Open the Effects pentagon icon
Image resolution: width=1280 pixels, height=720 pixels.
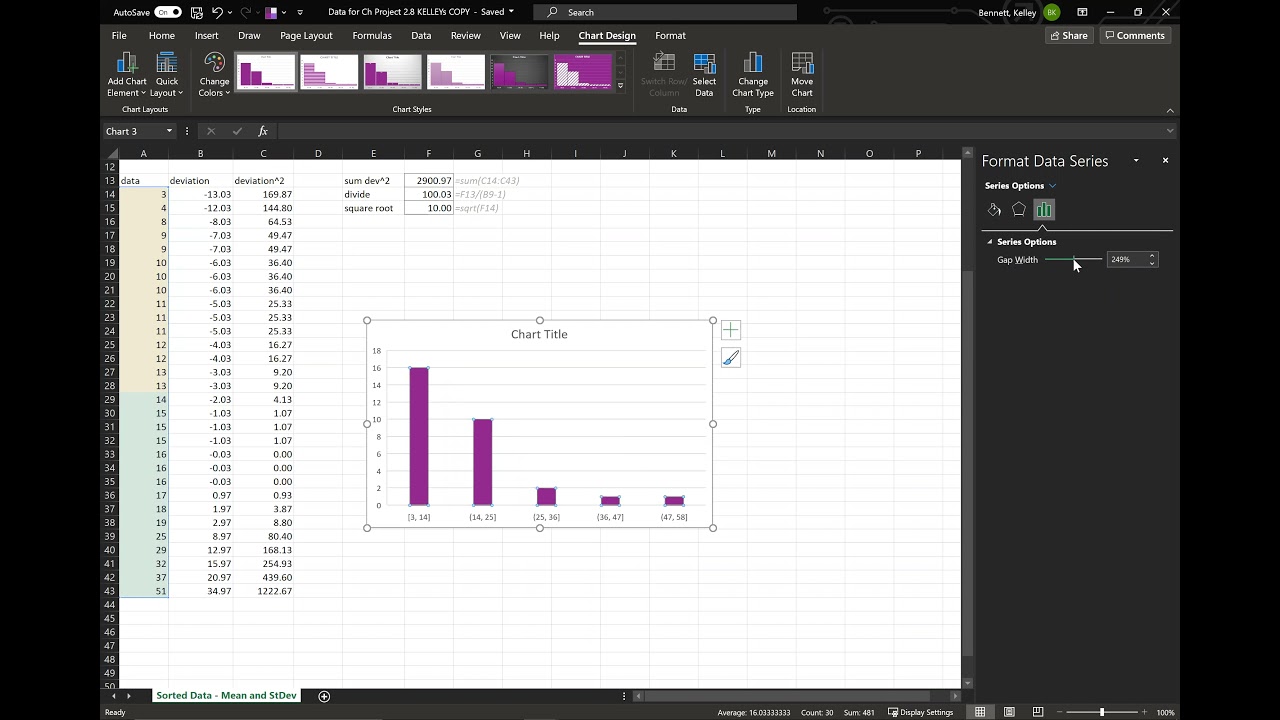(x=1019, y=209)
